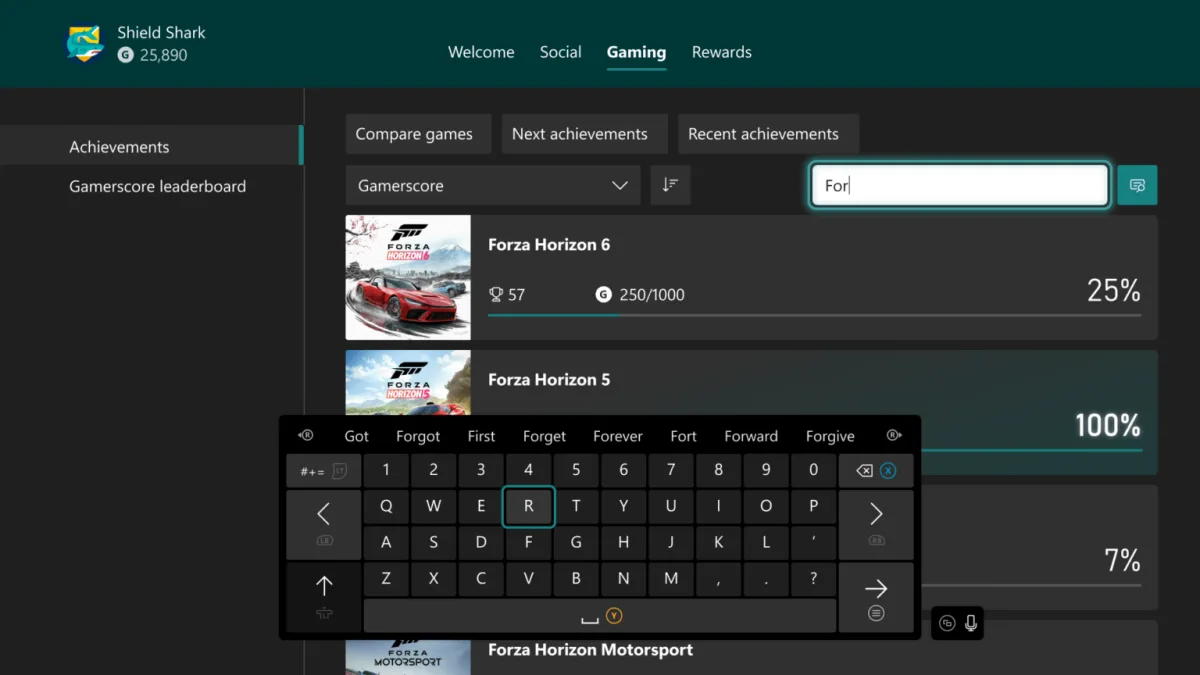Click the 7% completion value

[x=1122, y=560]
